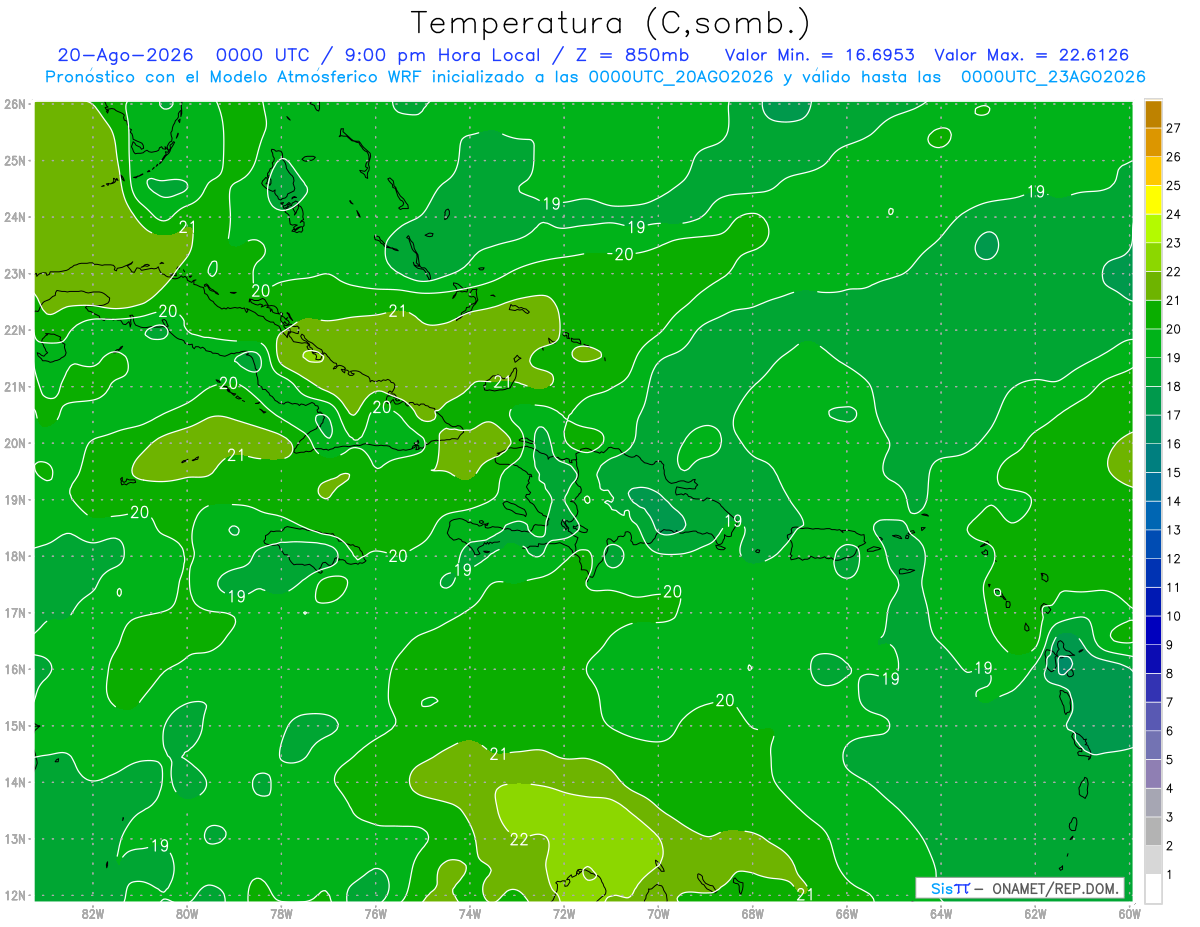Click the "13N" latitude axis label
This screenshot has height=927, width=1200.
(15, 838)
